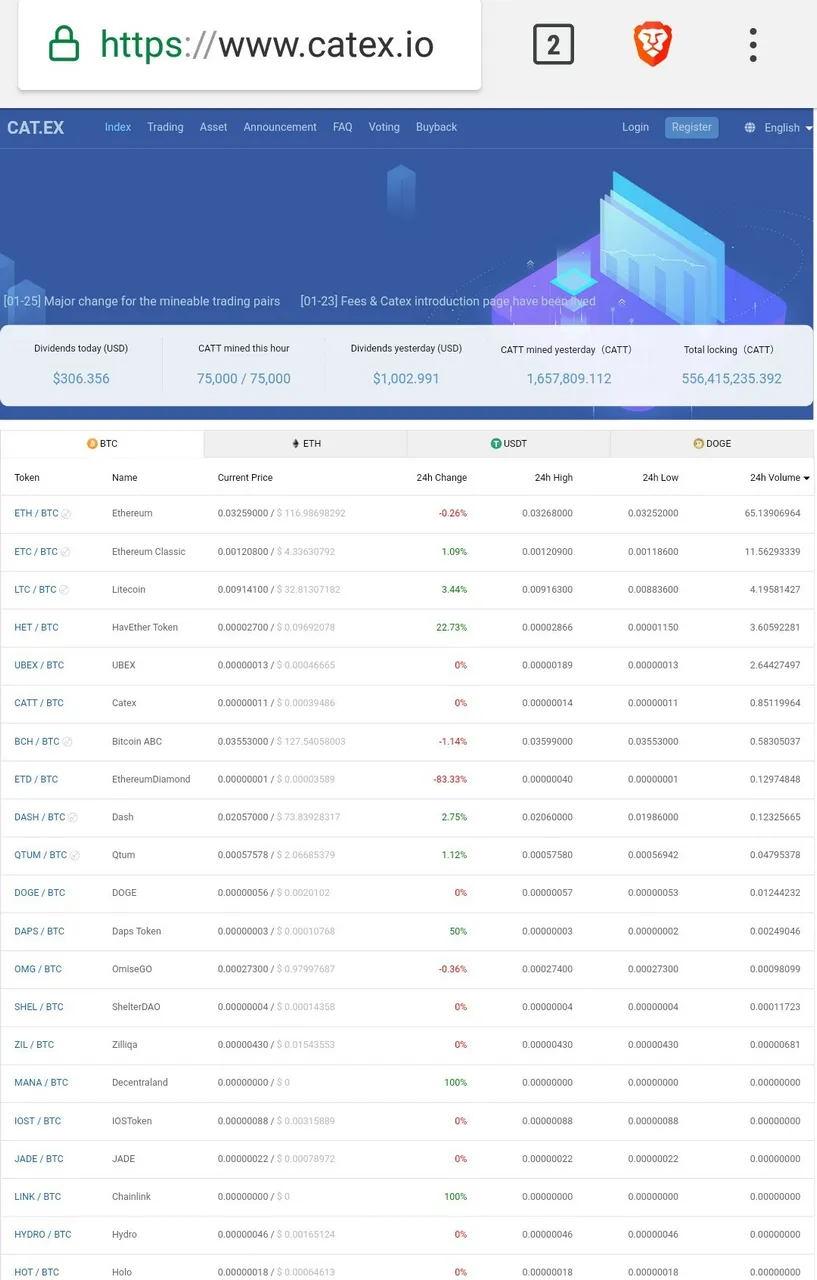The width and height of the screenshot is (817, 1280).
Task: Open the DOGE / BTC trading pair
Action: [x=40, y=892]
